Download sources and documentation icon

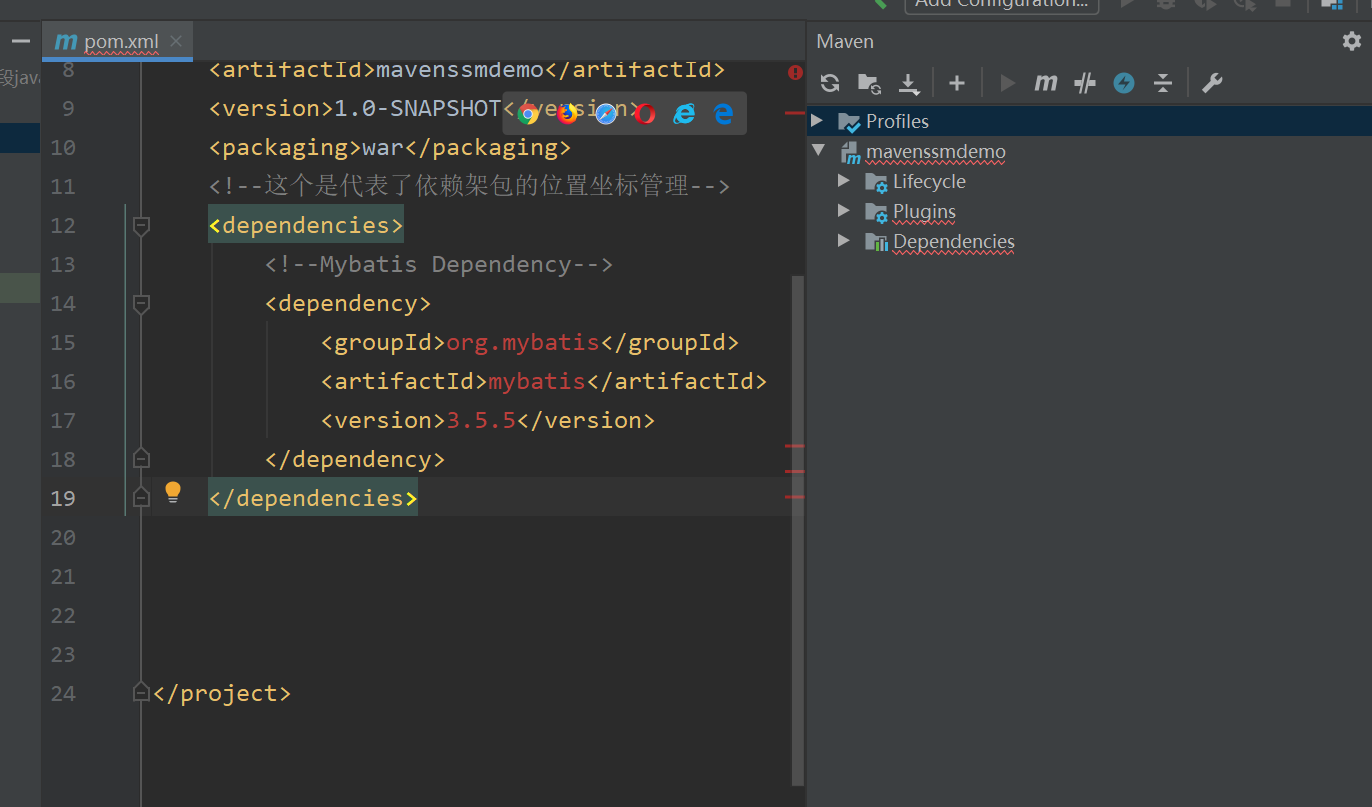pyautogui.click(x=908, y=83)
